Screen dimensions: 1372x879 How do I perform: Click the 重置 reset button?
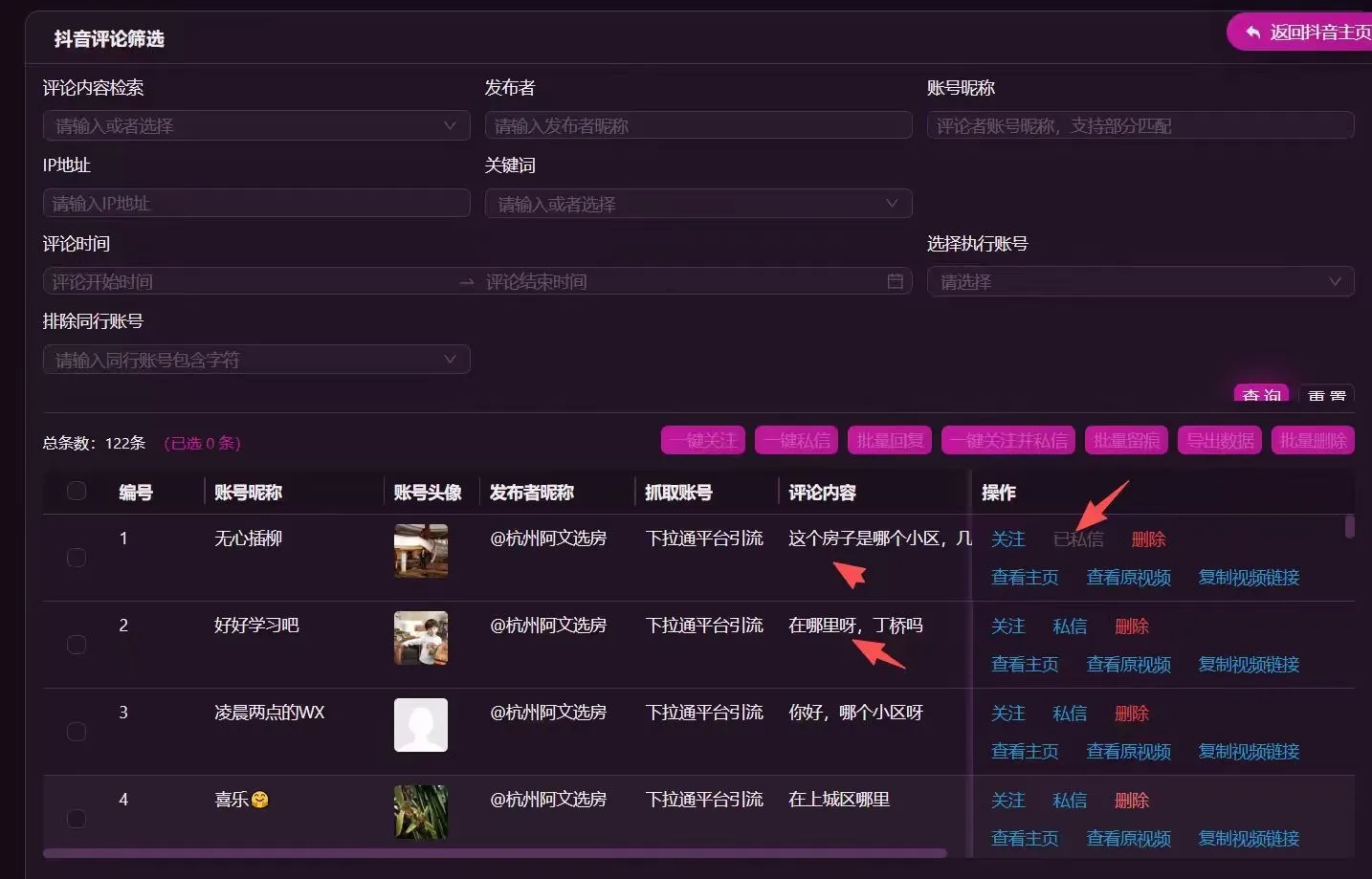(x=1327, y=393)
